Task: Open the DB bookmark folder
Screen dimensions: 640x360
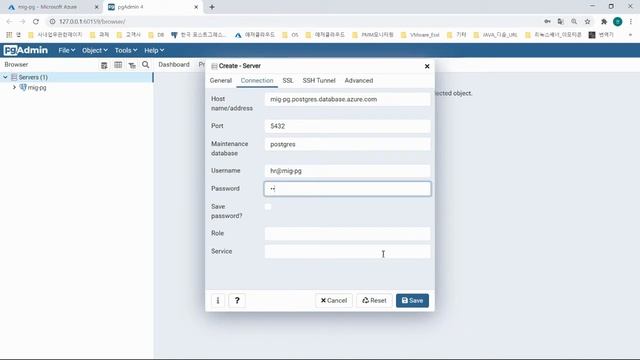Action: (156, 35)
